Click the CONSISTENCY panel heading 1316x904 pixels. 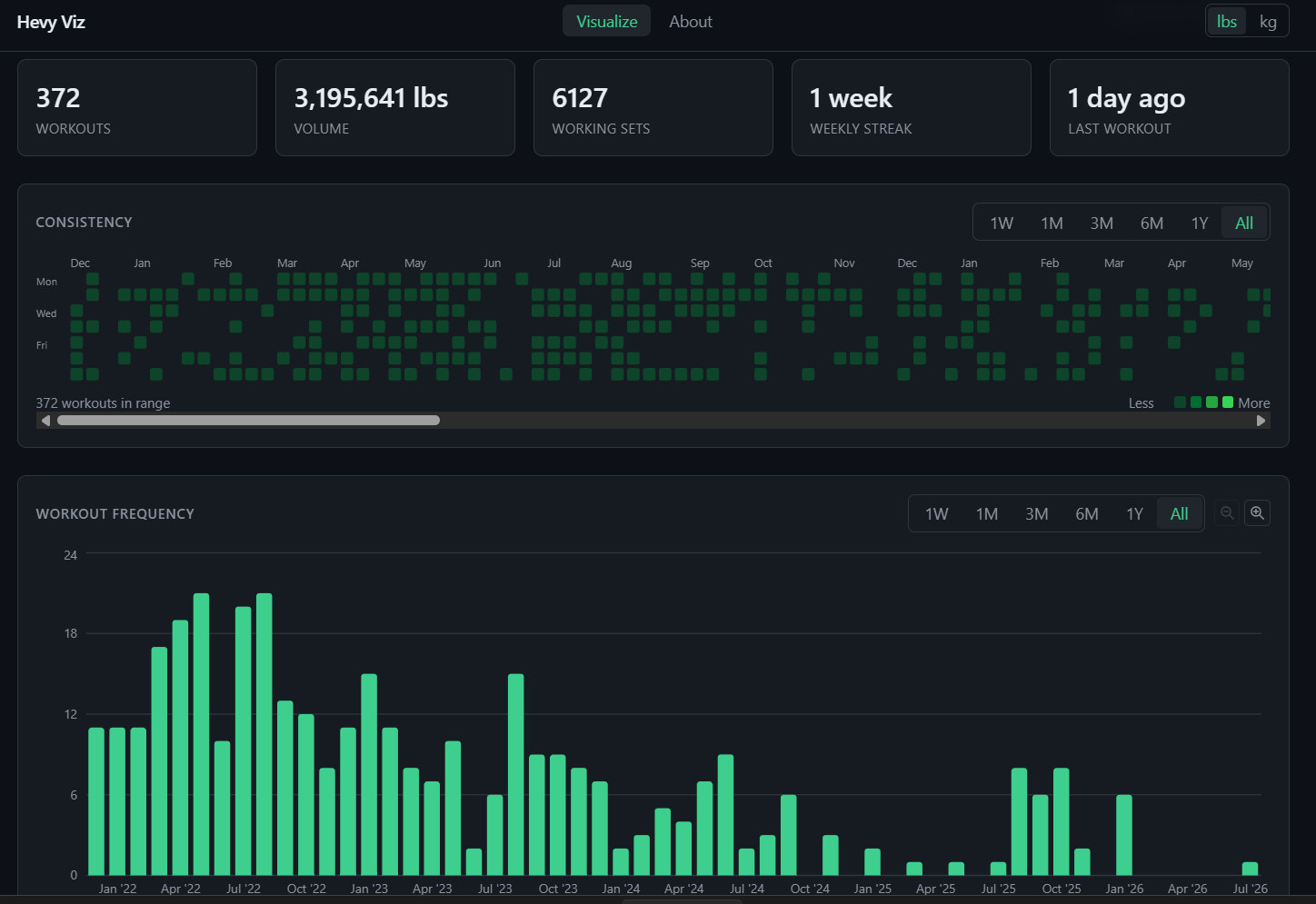coord(84,223)
